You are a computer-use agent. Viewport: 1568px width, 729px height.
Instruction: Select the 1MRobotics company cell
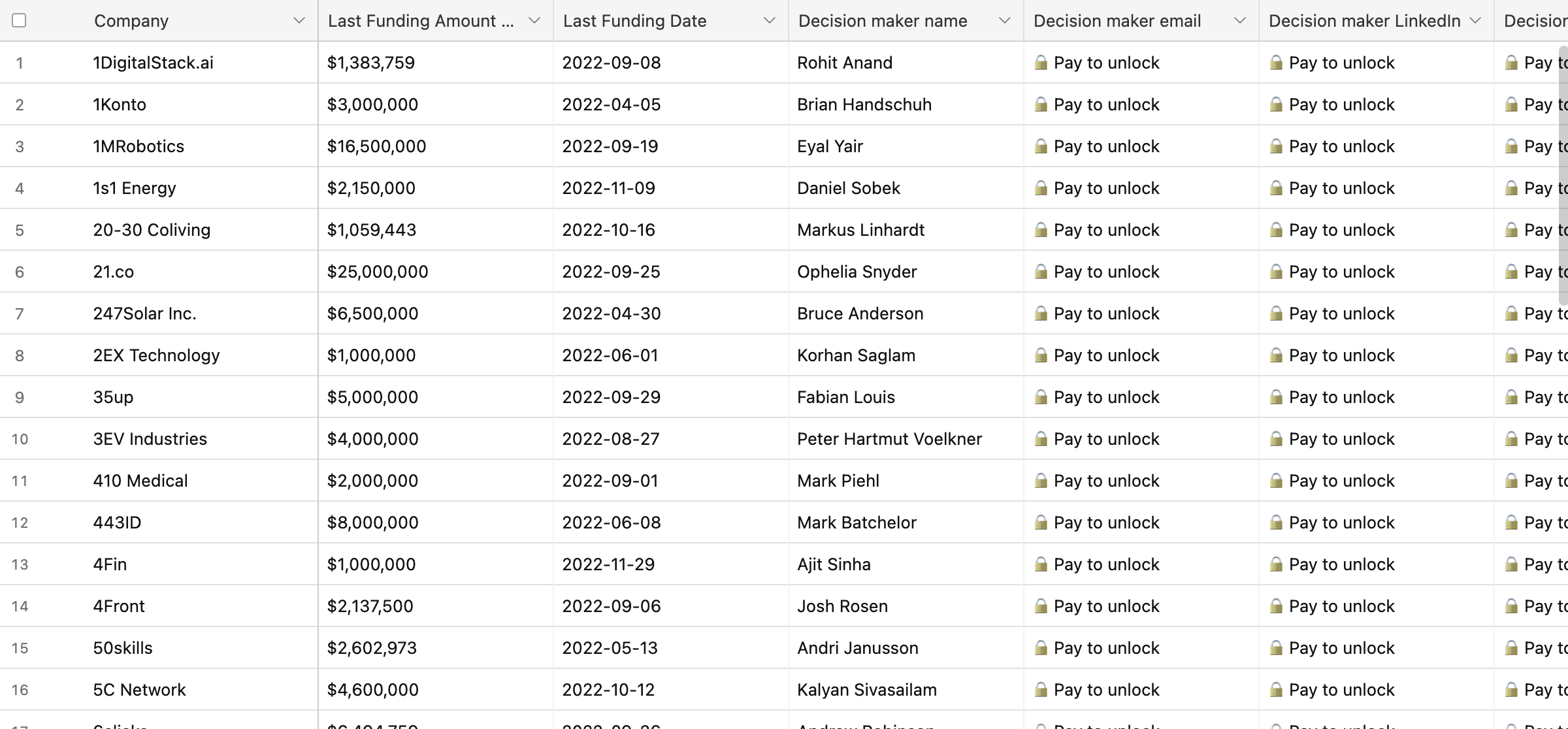[201, 146]
